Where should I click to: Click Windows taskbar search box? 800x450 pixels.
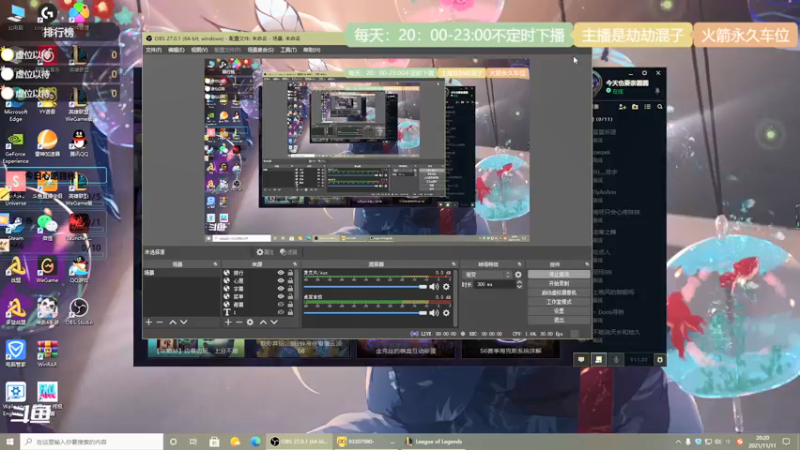click(x=92, y=442)
